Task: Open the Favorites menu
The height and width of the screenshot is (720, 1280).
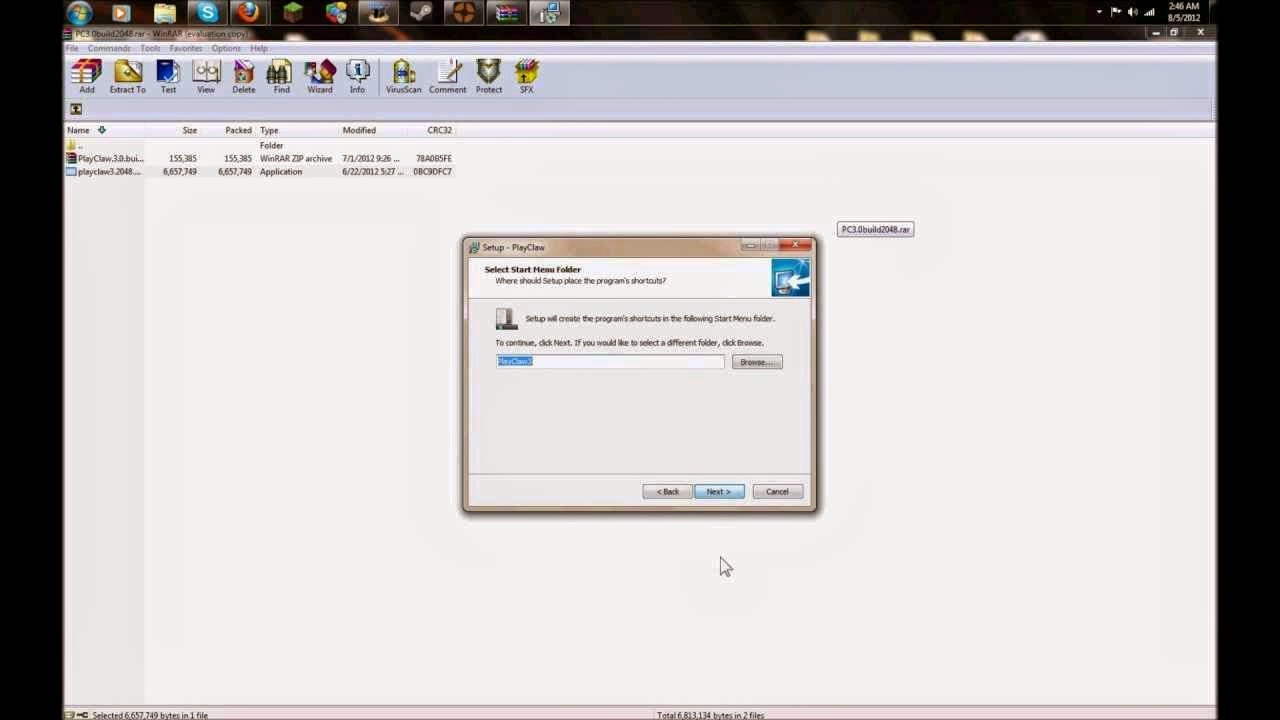Action: (186, 48)
